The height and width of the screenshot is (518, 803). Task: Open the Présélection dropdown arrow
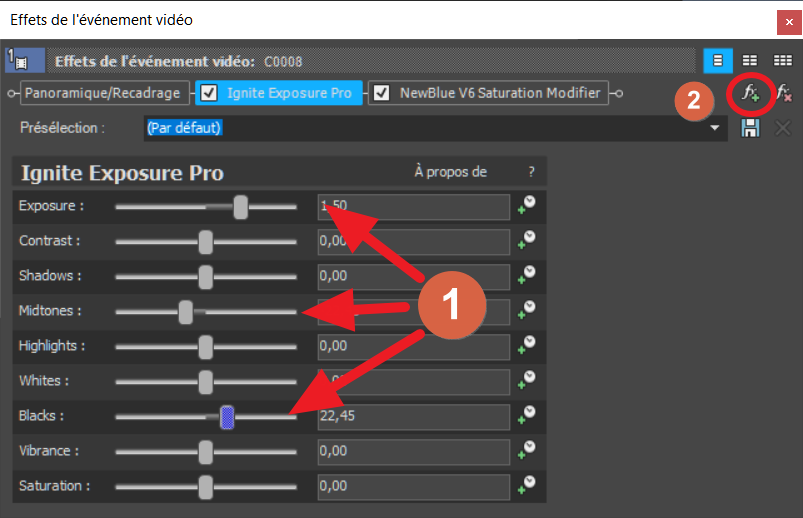coord(715,128)
